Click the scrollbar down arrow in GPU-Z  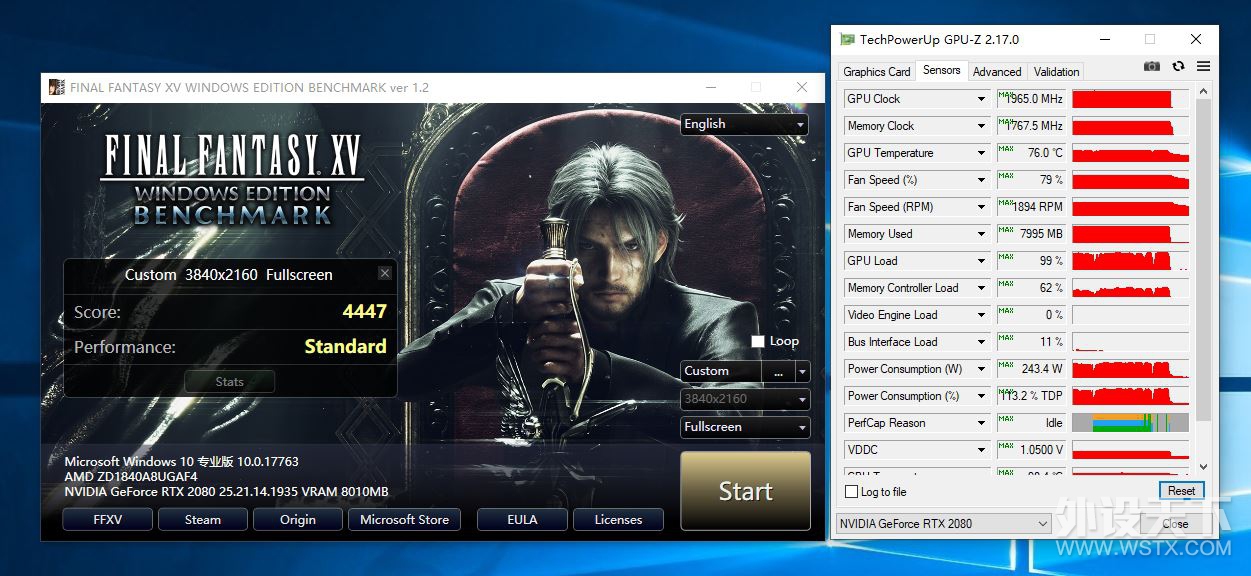click(x=1202, y=467)
